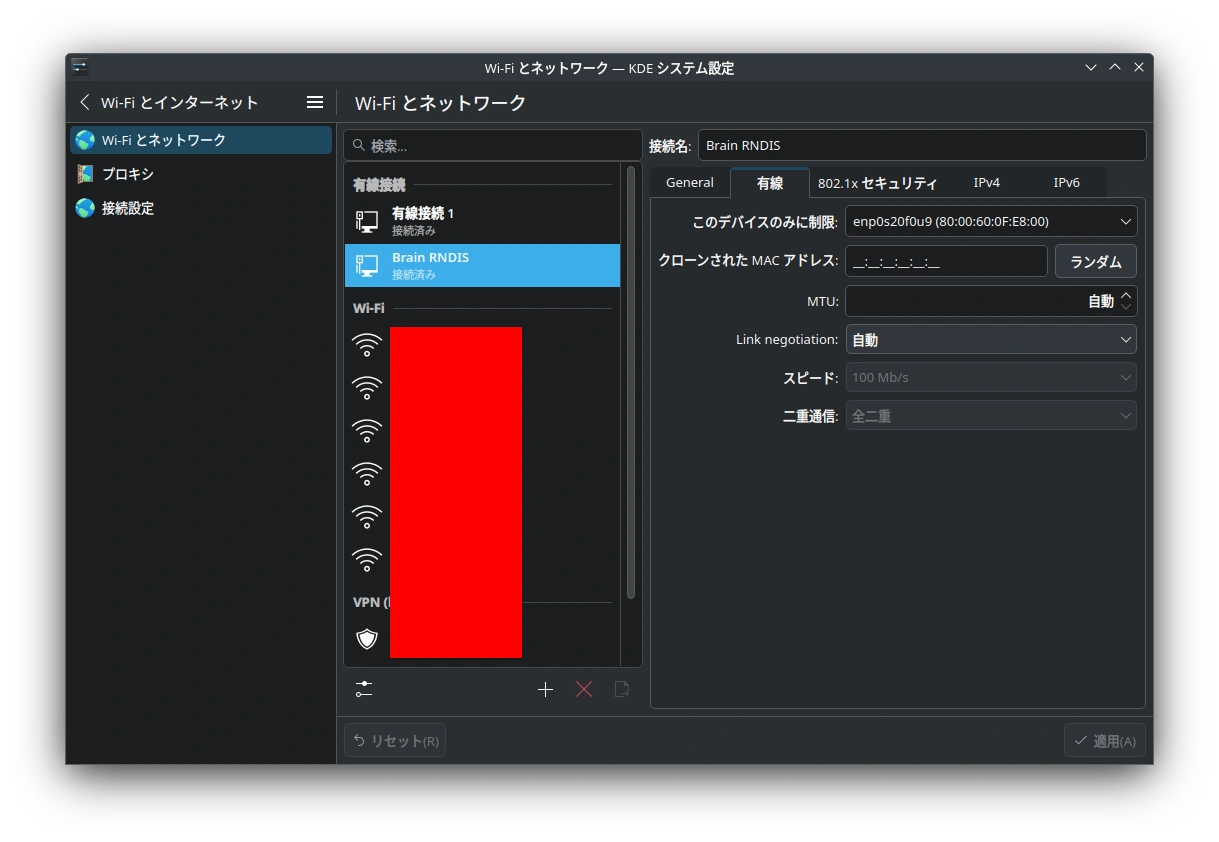
Task: Open このデバイスのみに制限 device dropdown
Action: click(991, 221)
